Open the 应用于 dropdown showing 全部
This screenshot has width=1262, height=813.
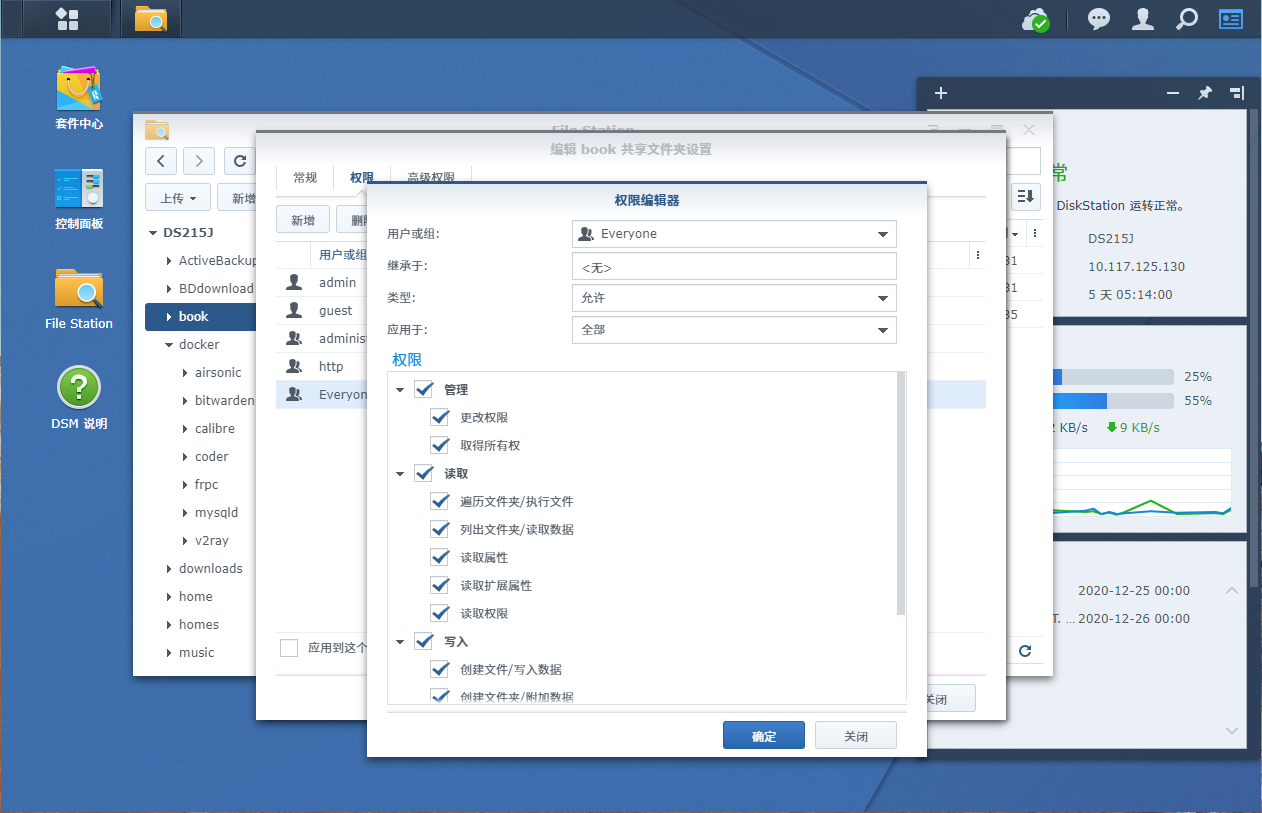click(x=734, y=330)
